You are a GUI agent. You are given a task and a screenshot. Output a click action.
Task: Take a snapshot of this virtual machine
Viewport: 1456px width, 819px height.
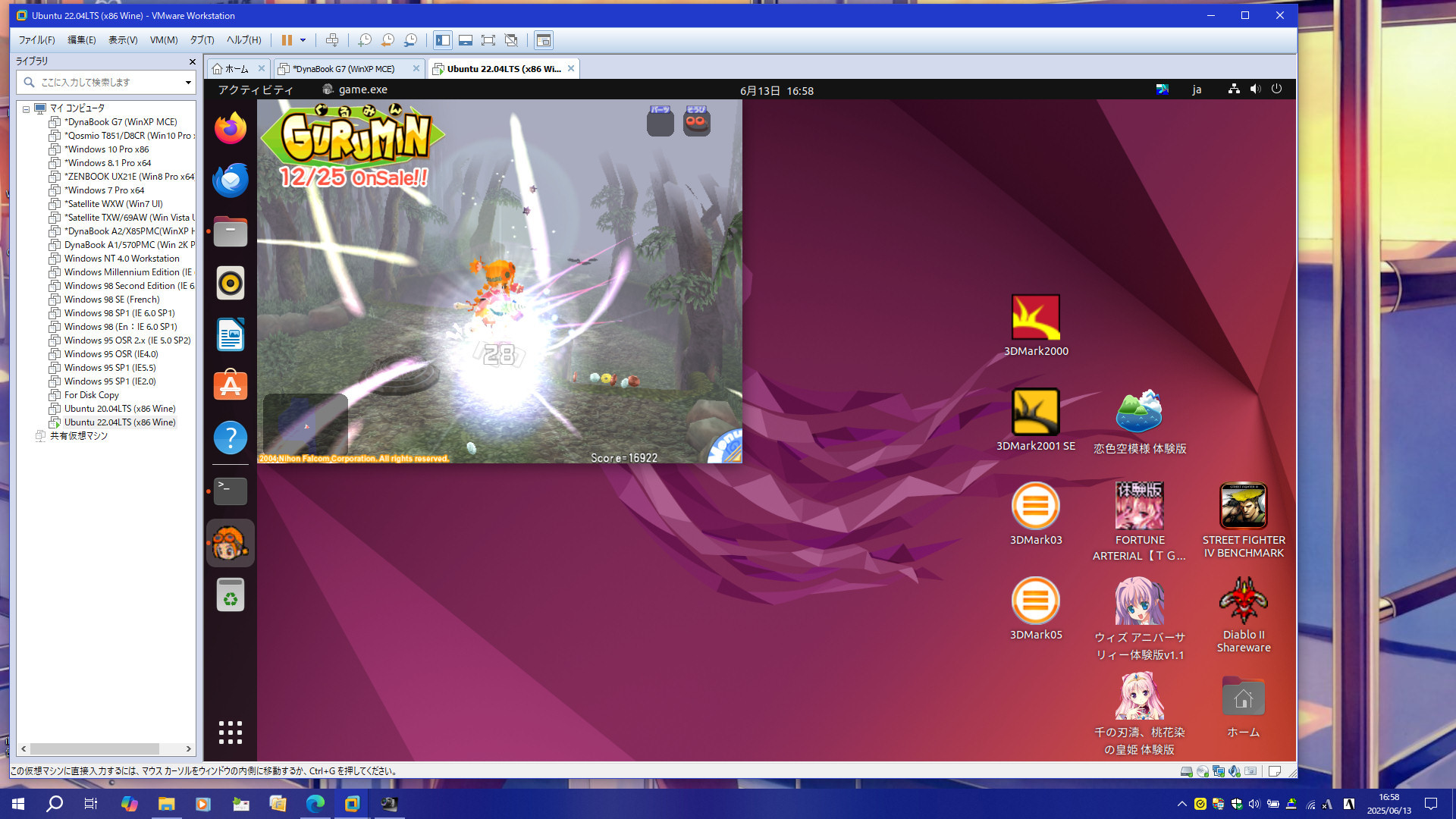(365, 40)
